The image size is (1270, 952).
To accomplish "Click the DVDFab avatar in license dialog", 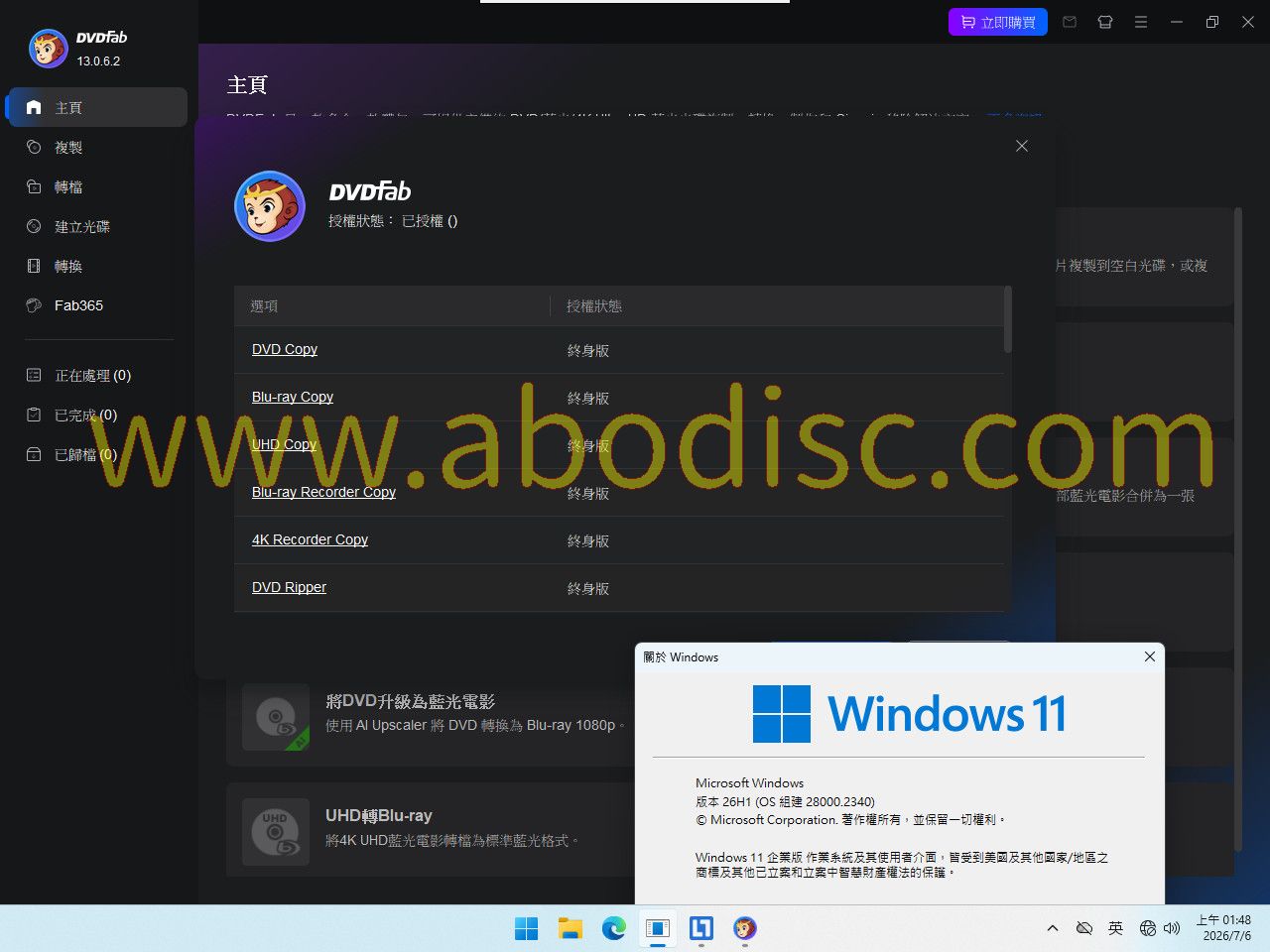I will (x=270, y=206).
